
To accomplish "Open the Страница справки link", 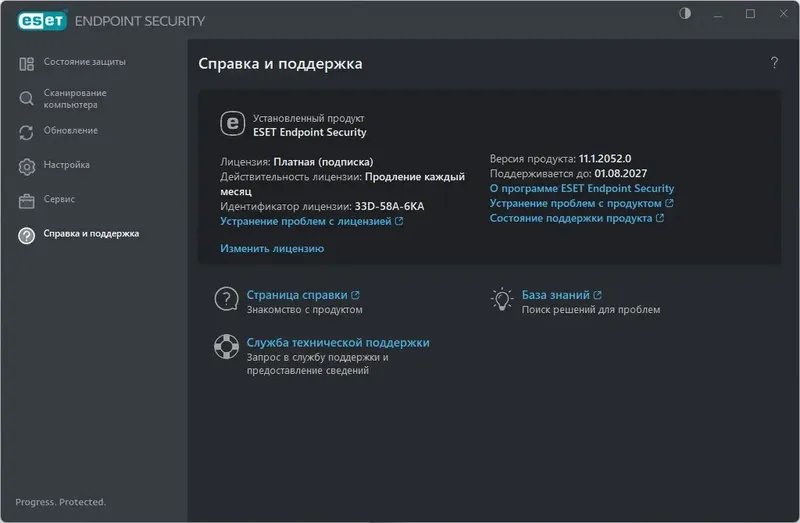I will point(297,295).
